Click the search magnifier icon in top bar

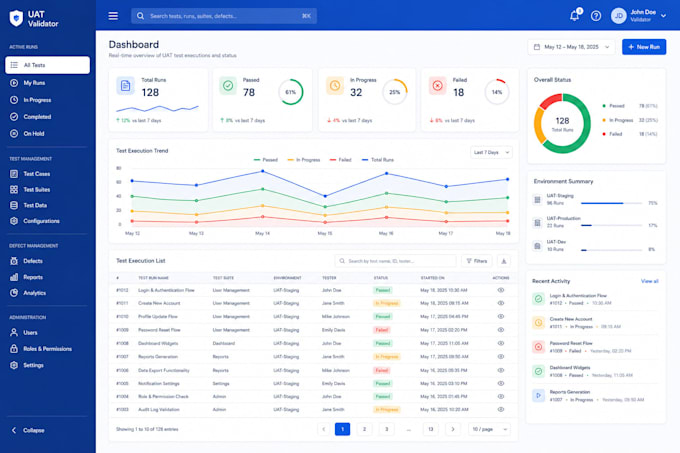(141, 16)
